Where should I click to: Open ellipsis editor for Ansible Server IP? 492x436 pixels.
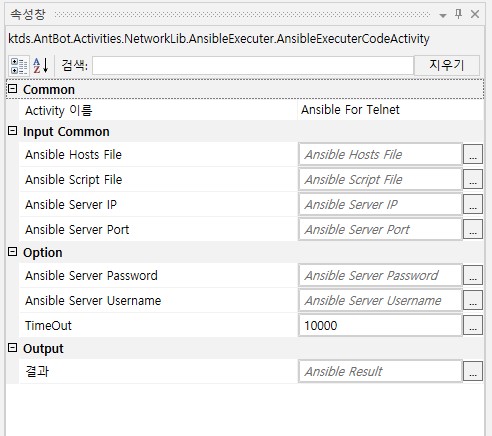(473, 204)
